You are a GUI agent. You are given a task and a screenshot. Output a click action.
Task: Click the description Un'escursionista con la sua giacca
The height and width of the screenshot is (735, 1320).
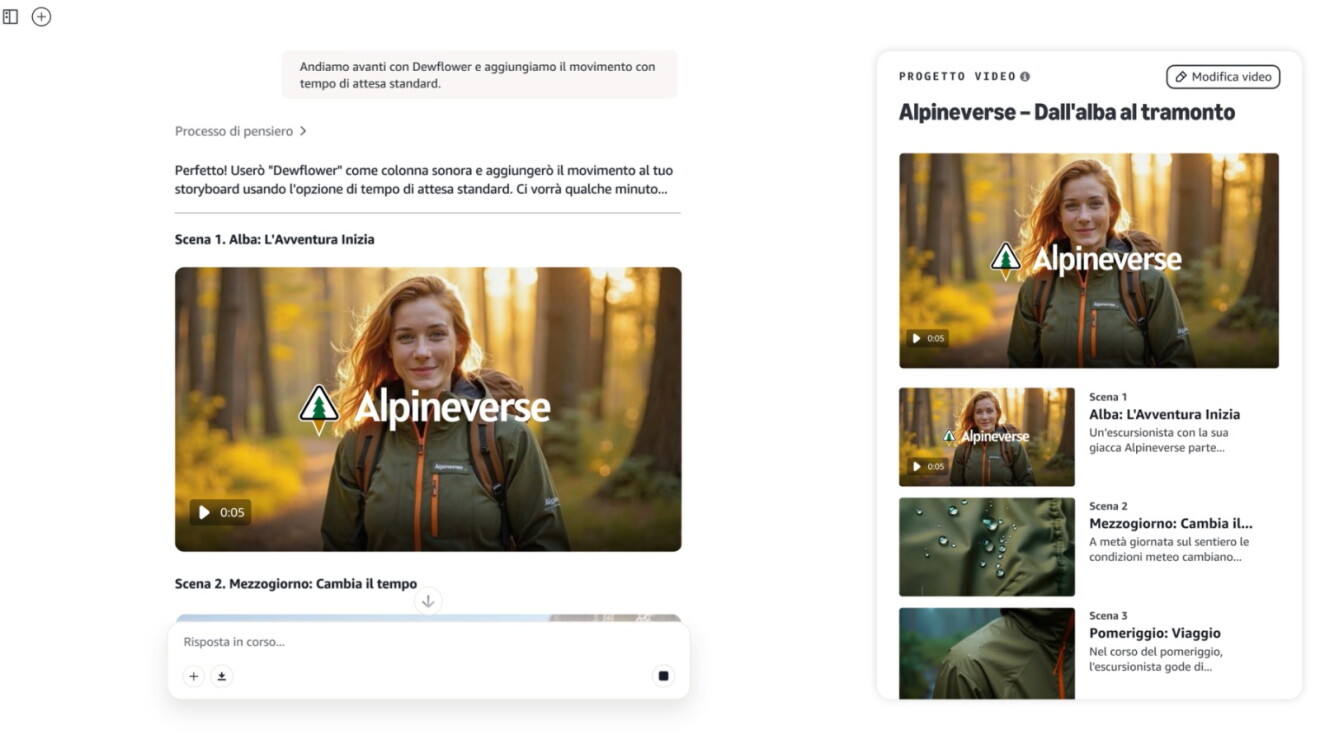coord(1158,440)
